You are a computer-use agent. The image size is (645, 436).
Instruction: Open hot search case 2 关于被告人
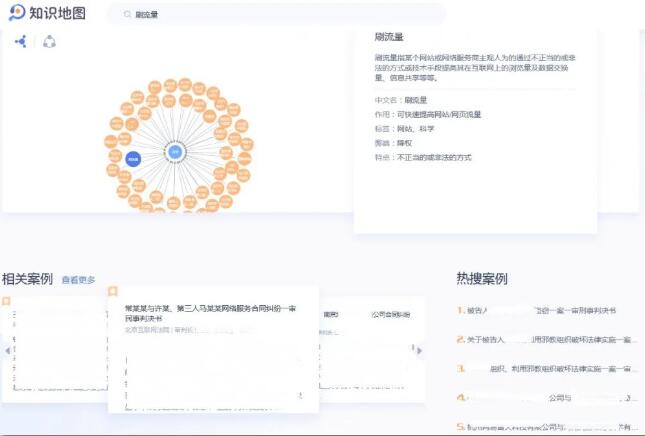pyautogui.click(x=547, y=339)
